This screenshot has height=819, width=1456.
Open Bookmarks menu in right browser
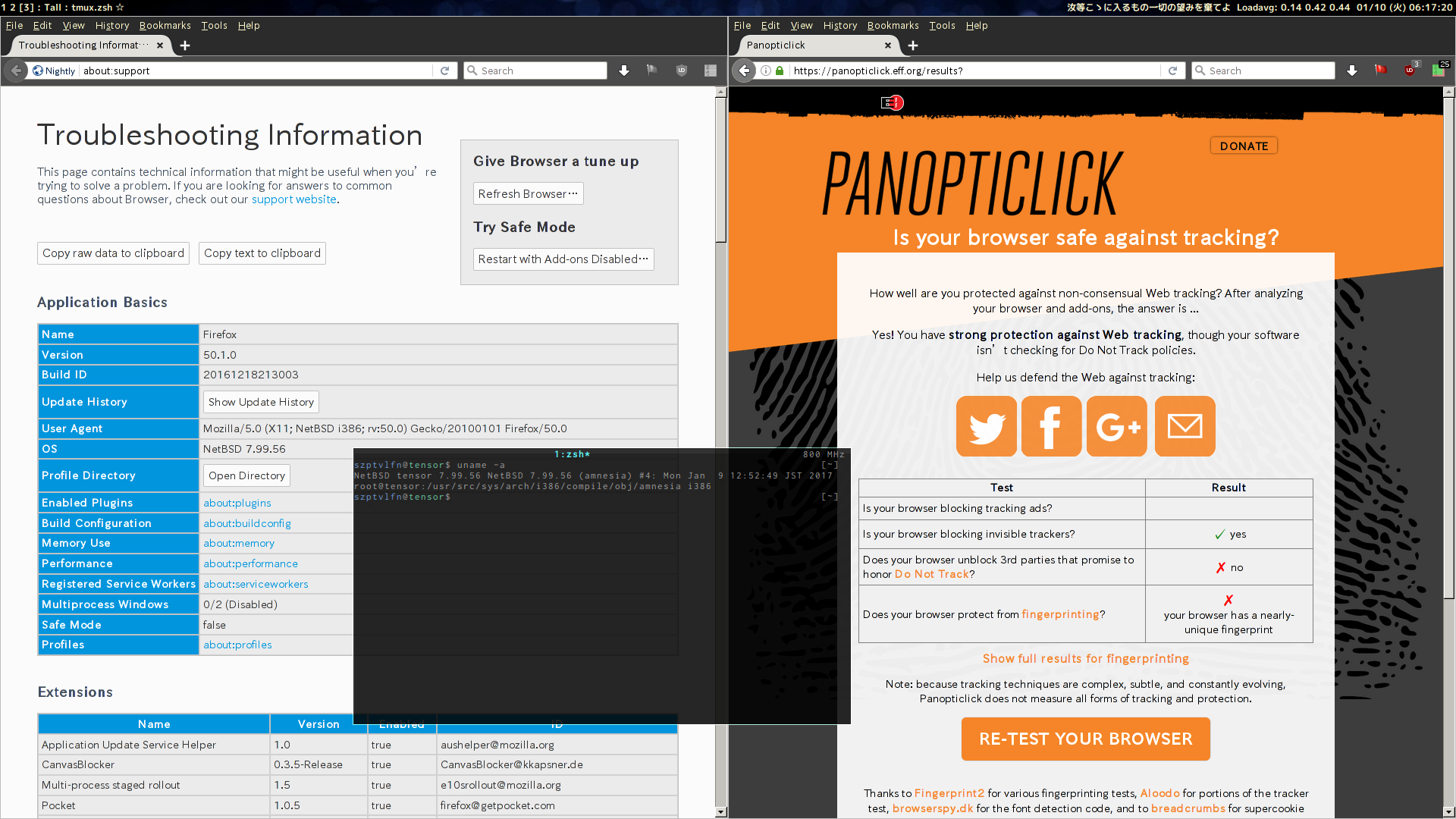coord(893,25)
